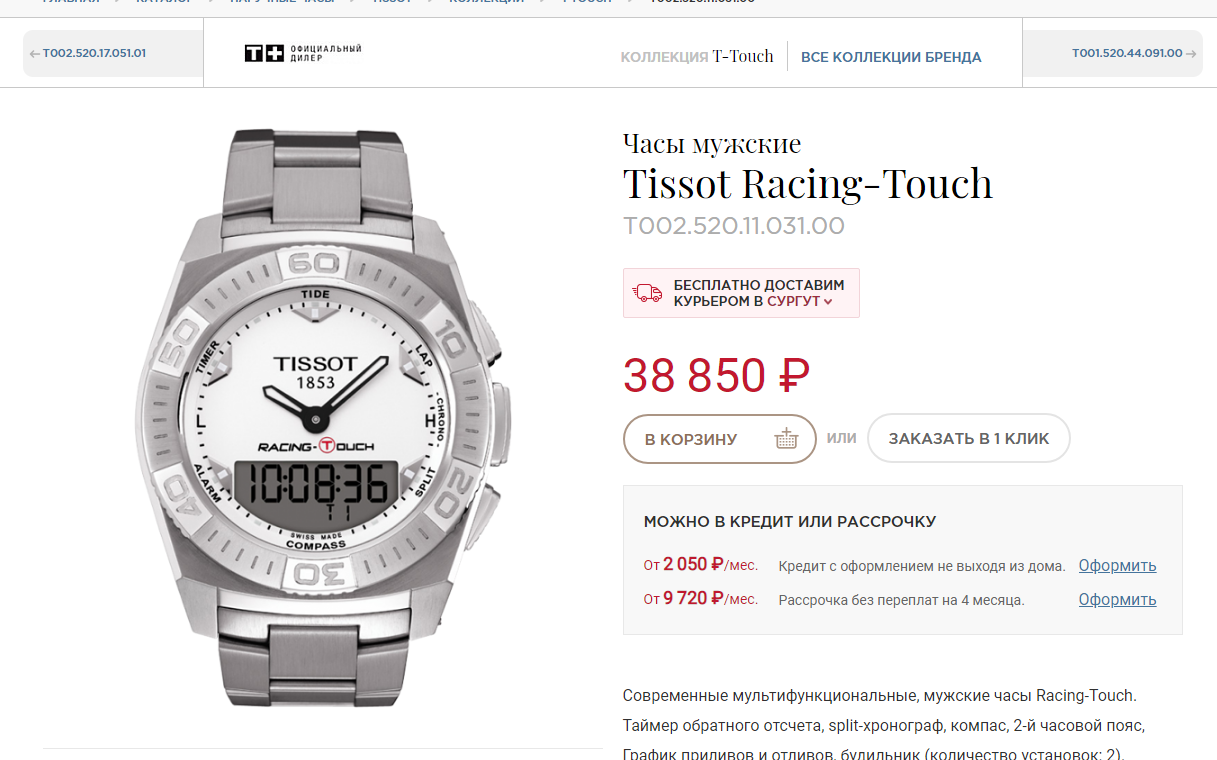This screenshot has height=760, width=1217.
Task: Click the delivery truck icon
Action: [647, 293]
